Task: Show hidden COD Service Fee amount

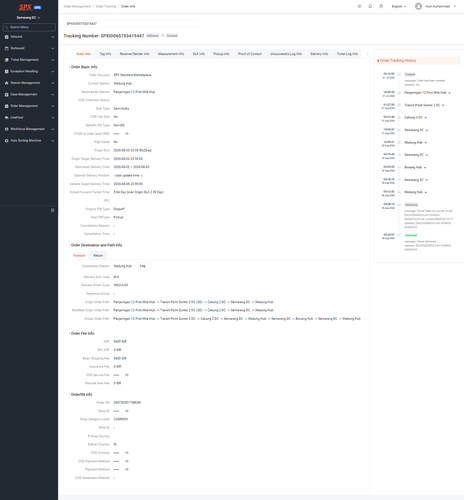Action: 127,375
